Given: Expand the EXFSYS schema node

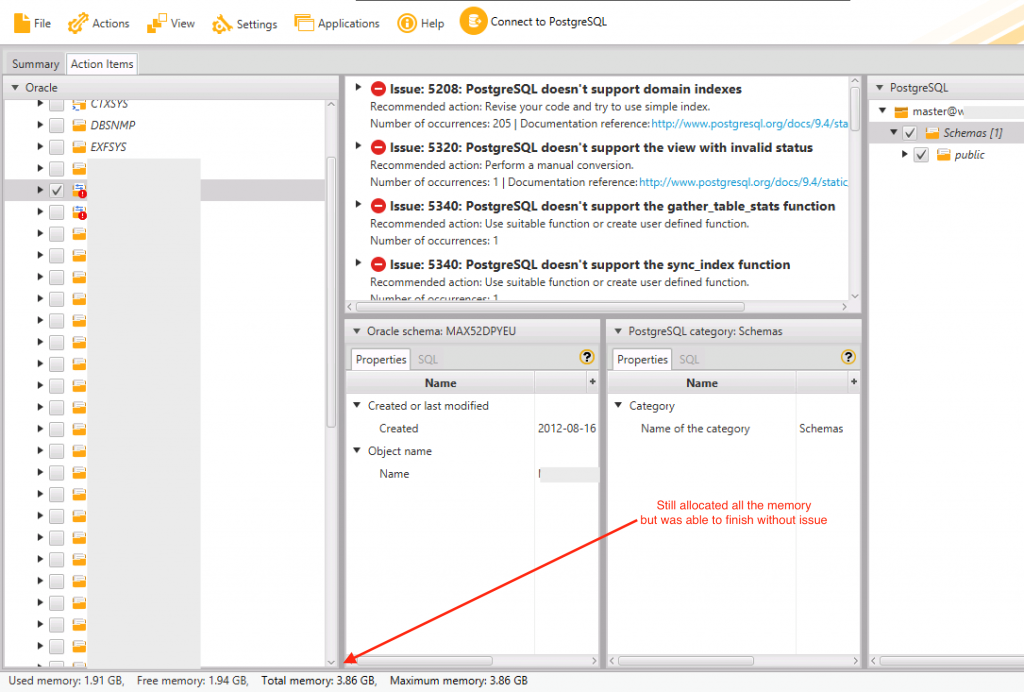Looking at the screenshot, I should click(x=40, y=146).
